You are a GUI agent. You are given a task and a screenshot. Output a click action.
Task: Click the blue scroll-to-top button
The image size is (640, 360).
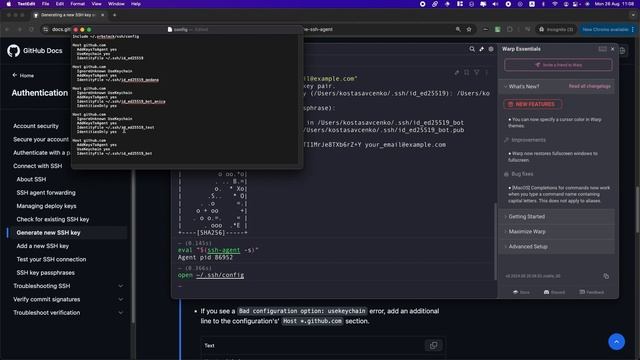click(x=616, y=342)
